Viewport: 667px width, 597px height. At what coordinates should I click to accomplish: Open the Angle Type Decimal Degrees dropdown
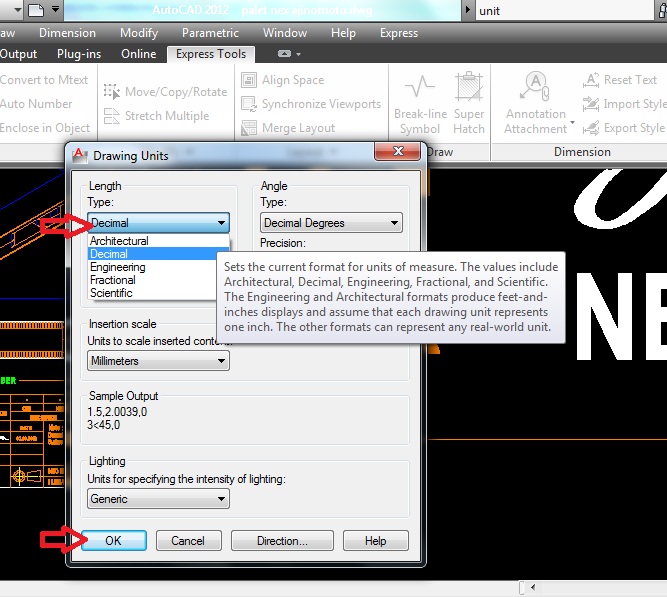(331, 223)
